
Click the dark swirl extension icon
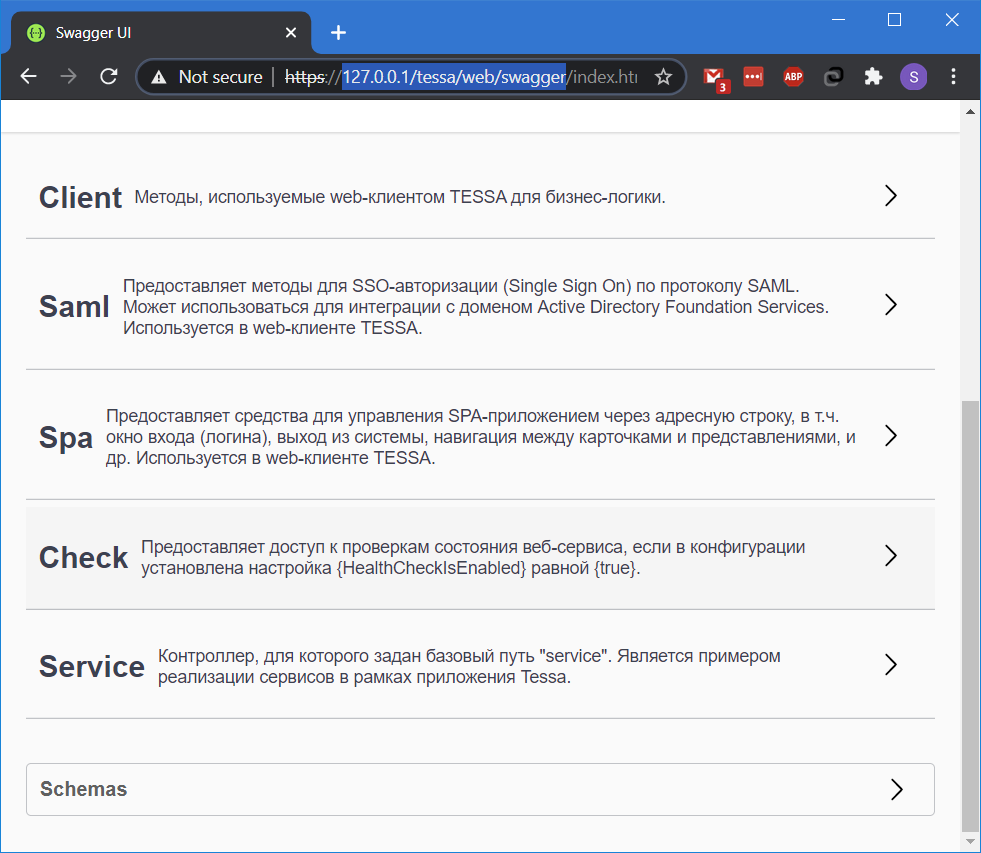[833, 76]
